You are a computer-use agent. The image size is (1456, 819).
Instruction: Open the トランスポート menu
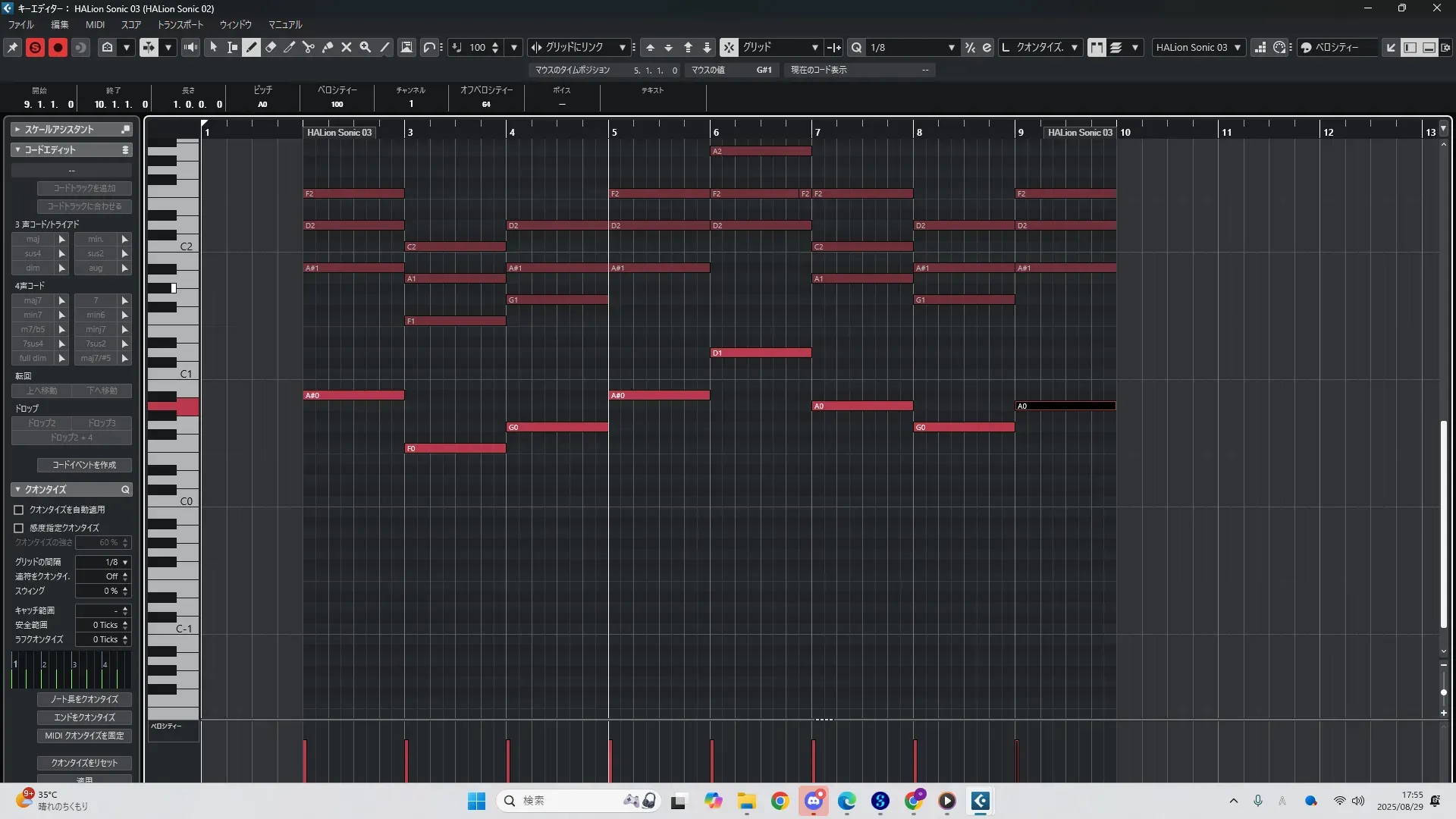point(180,24)
